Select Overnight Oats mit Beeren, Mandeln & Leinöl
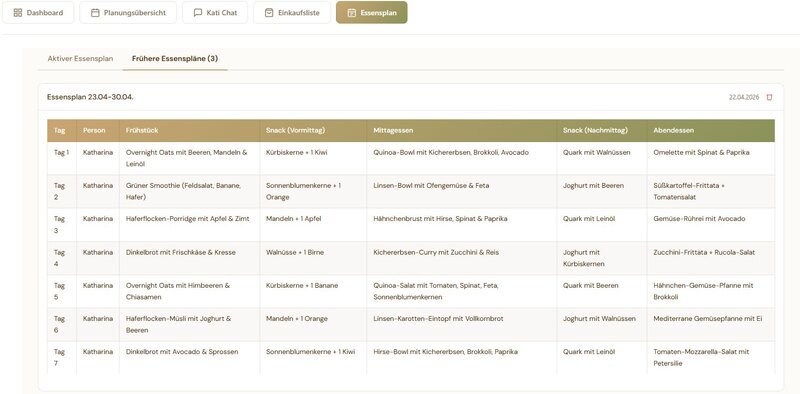800x394 pixels. 189,158
